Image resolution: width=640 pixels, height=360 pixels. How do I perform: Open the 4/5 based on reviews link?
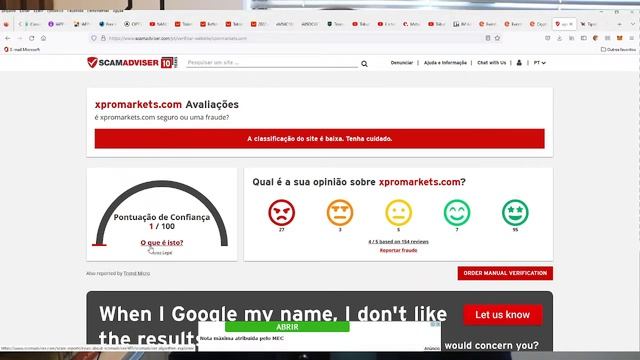click(x=398, y=242)
